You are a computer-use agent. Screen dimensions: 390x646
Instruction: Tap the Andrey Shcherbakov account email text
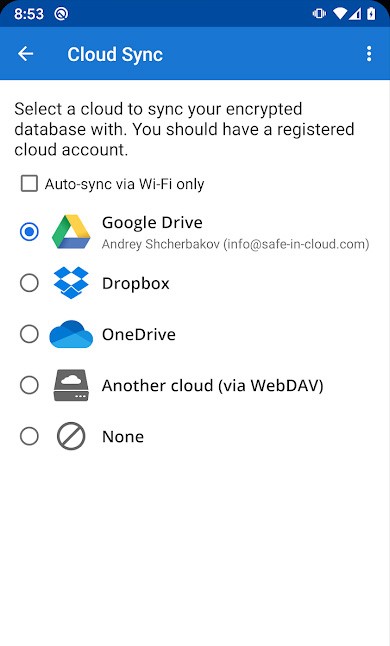click(235, 244)
